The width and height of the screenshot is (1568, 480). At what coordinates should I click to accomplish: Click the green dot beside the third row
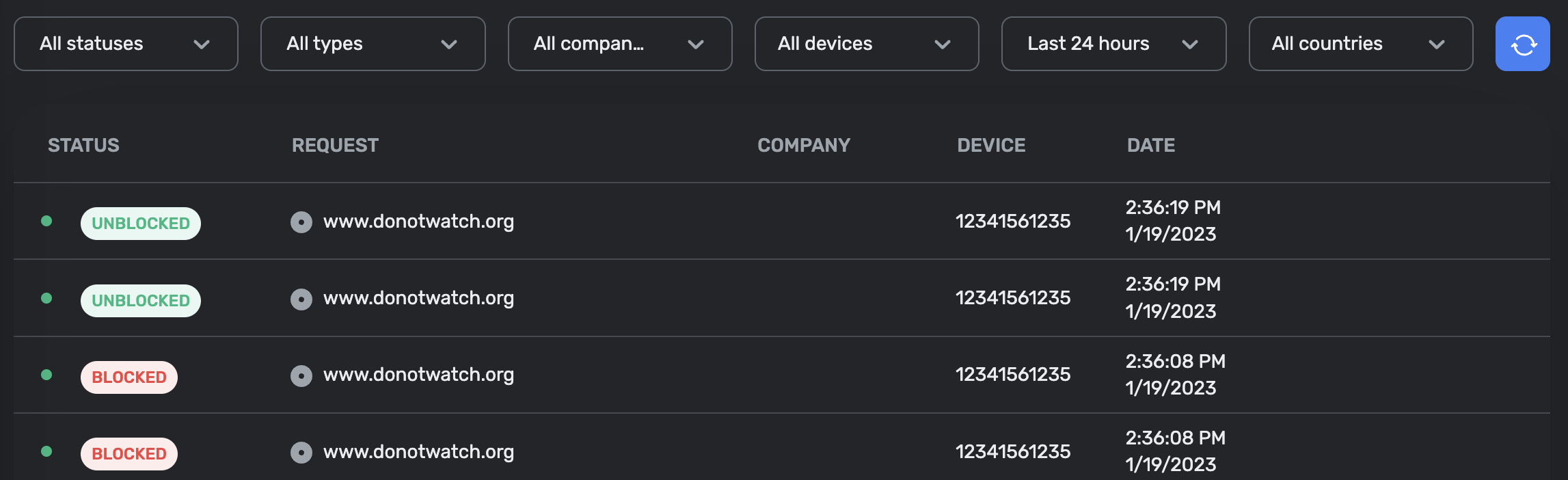46,375
